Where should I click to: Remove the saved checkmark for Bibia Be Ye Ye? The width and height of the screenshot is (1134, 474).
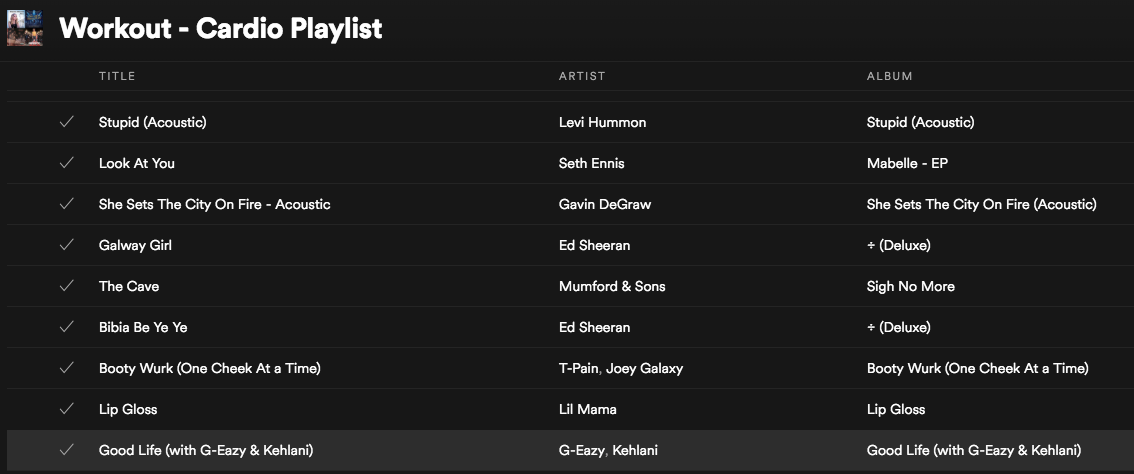(x=67, y=327)
